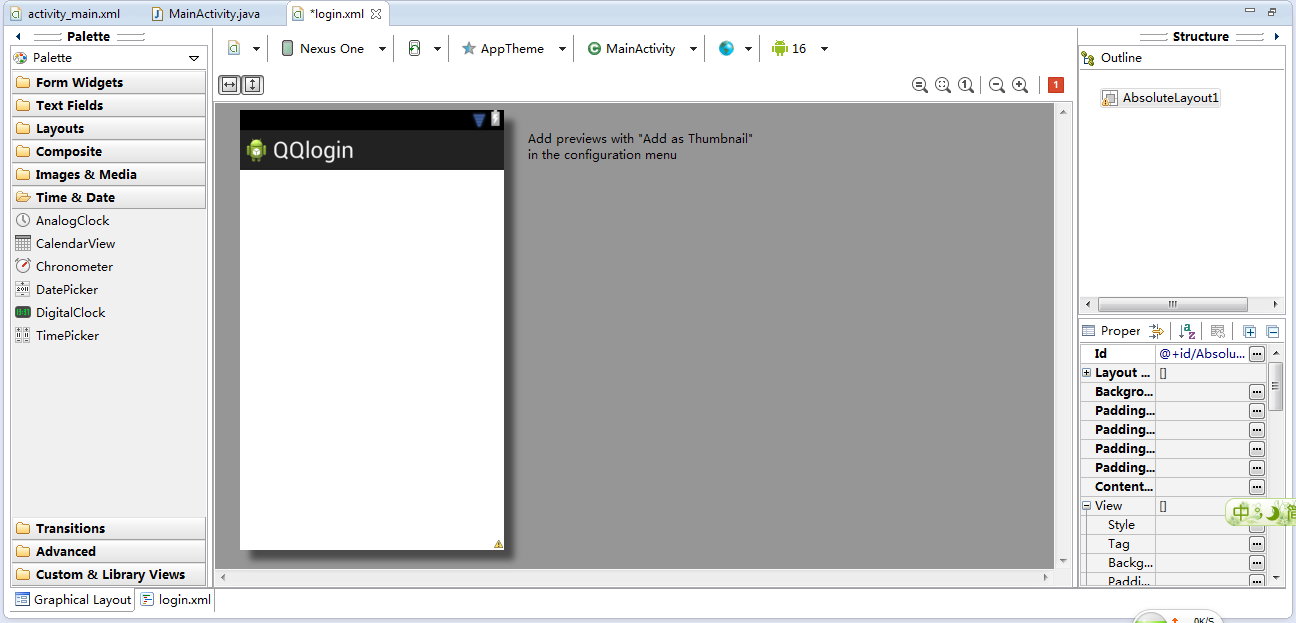Toggle show advanced properties icon
Screen dimensions: 1296x623
(1157, 331)
